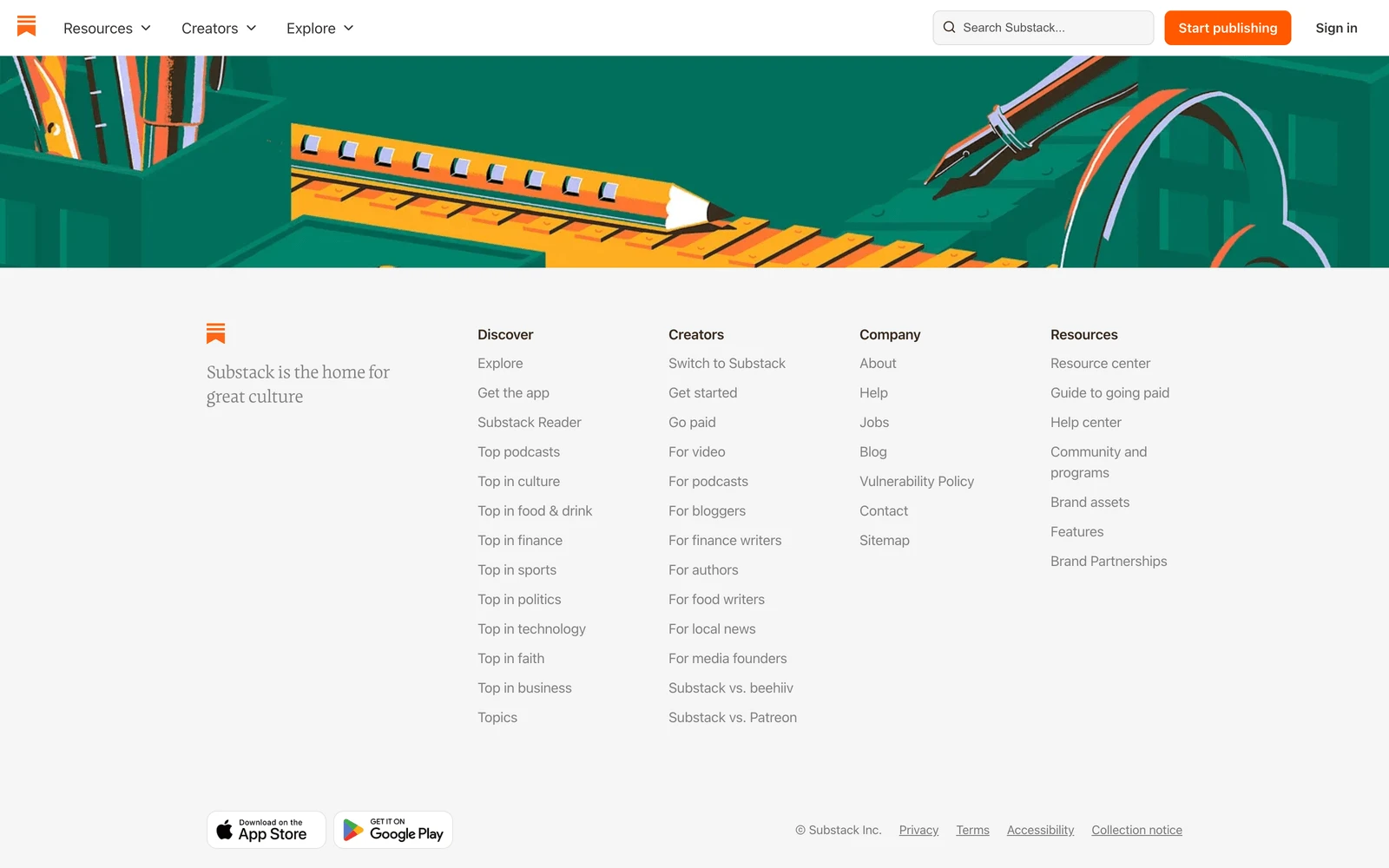Click the search magnifier icon
Viewport: 1389px width, 868px height.
coord(949,28)
